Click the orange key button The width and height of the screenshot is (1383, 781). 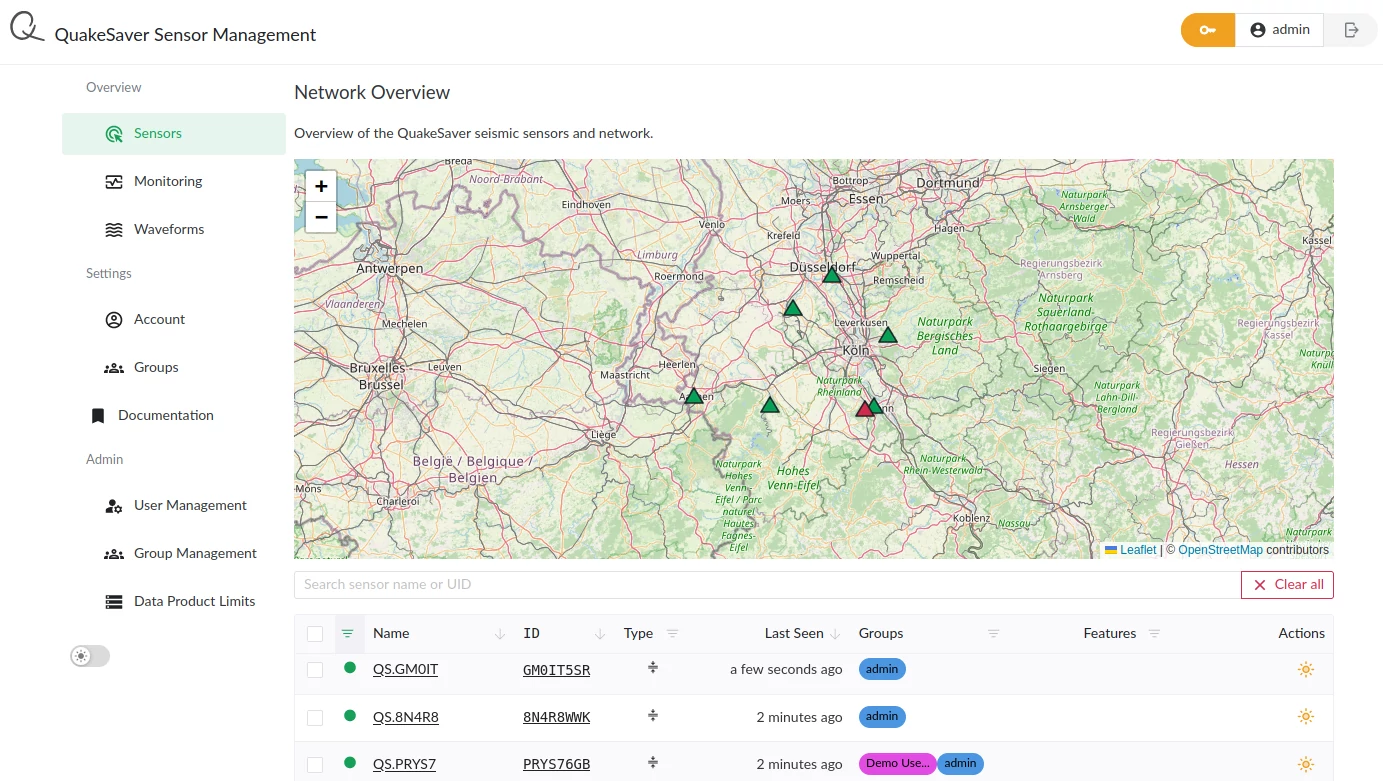[1208, 30]
